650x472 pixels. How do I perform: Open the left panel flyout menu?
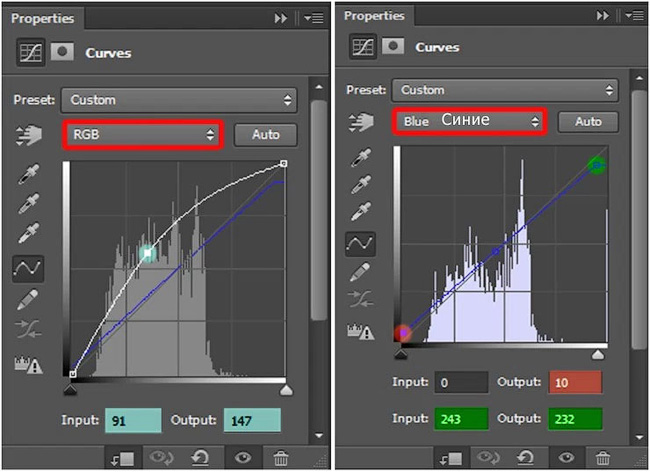[x=314, y=18]
